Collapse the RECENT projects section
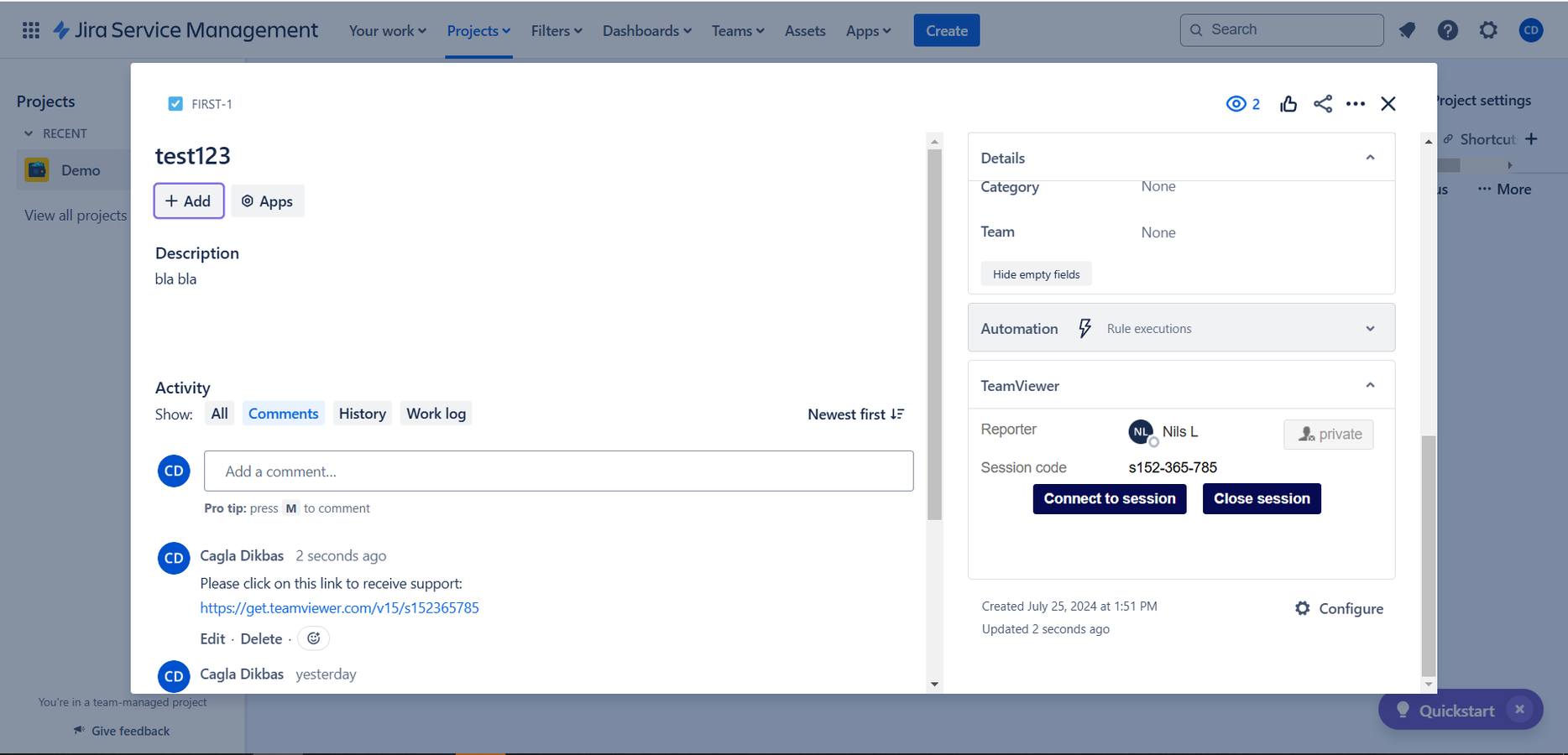The height and width of the screenshot is (755, 1568). click(x=29, y=133)
